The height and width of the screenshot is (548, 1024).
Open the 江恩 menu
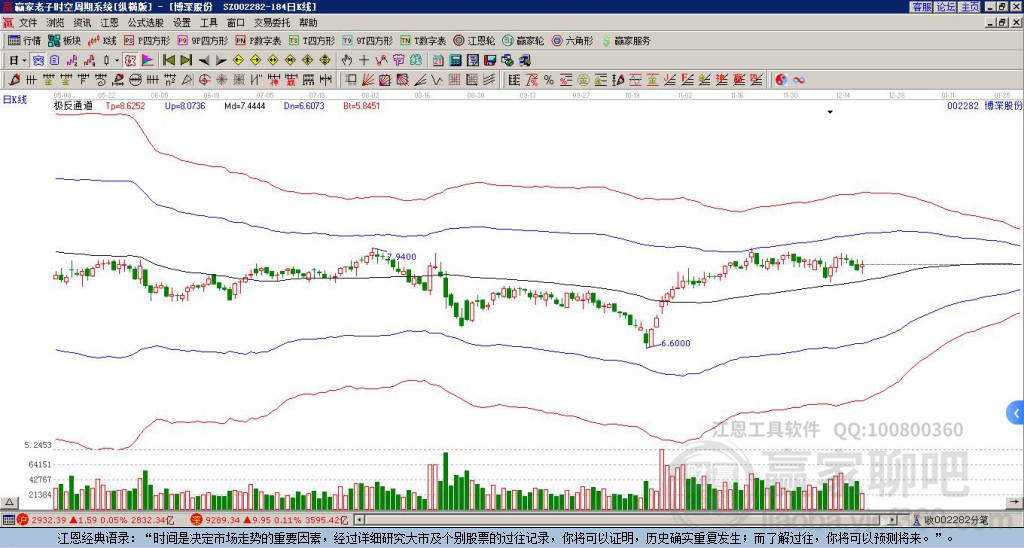[x=110, y=23]
